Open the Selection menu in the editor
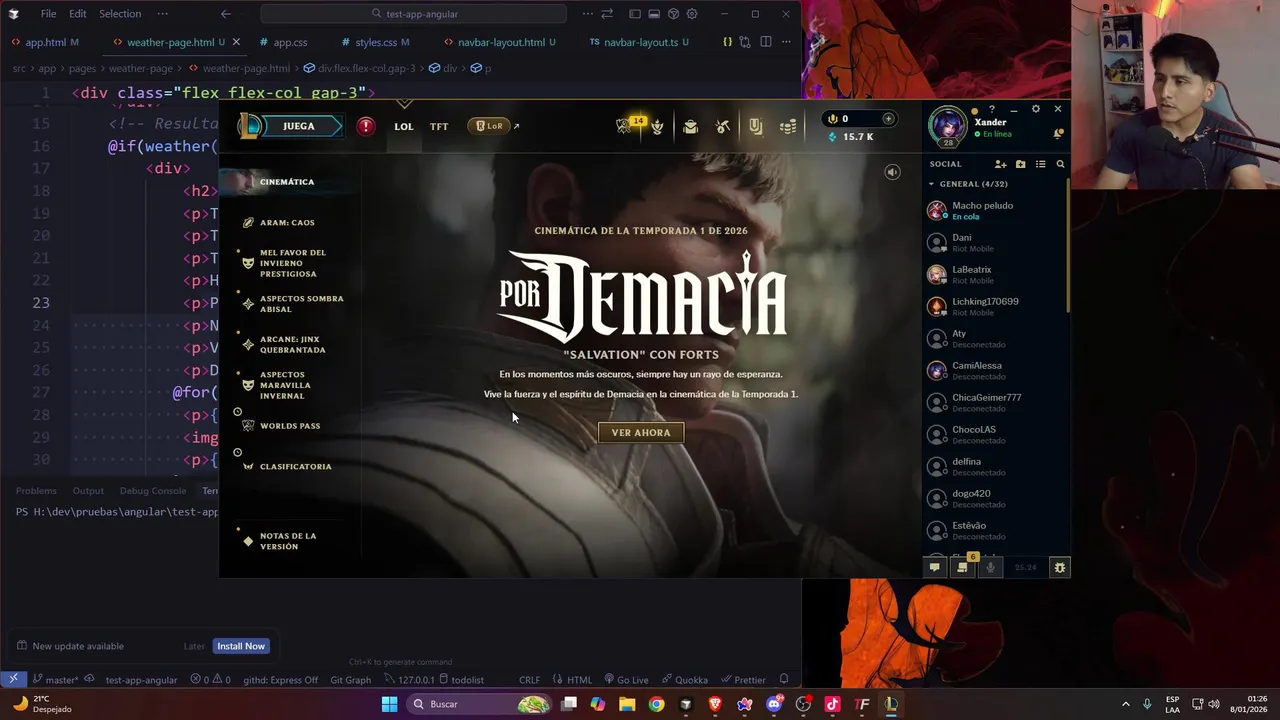 [120, 14]
